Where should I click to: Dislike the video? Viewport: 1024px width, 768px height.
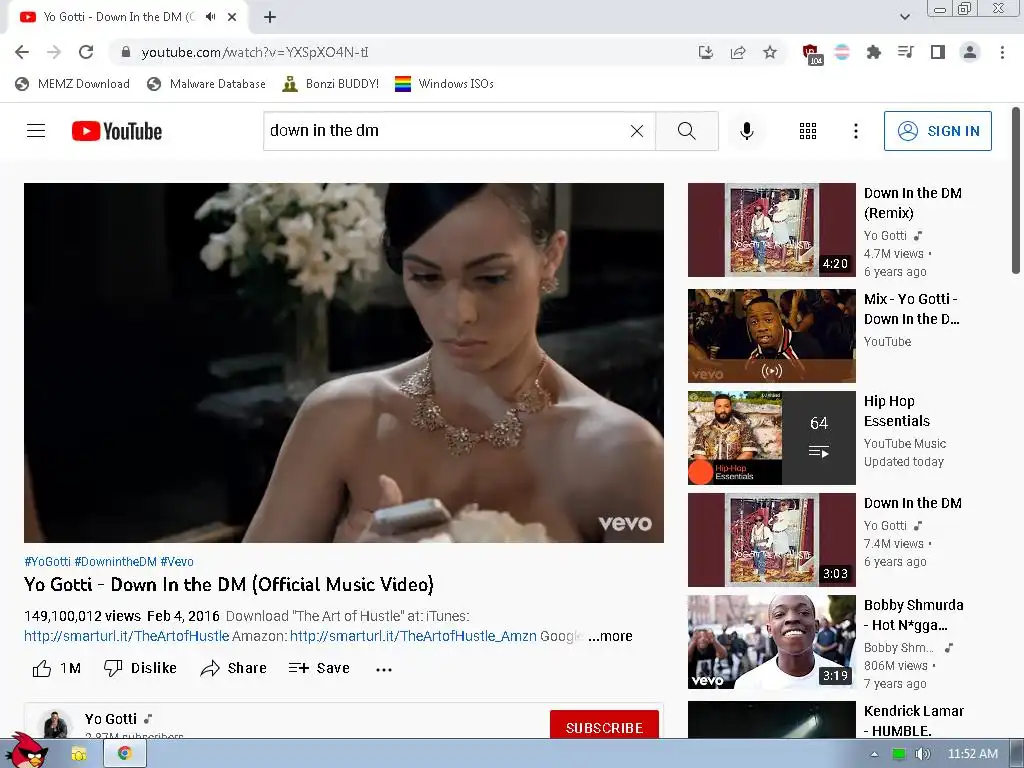pyautogui.click(x=140, y=668)
